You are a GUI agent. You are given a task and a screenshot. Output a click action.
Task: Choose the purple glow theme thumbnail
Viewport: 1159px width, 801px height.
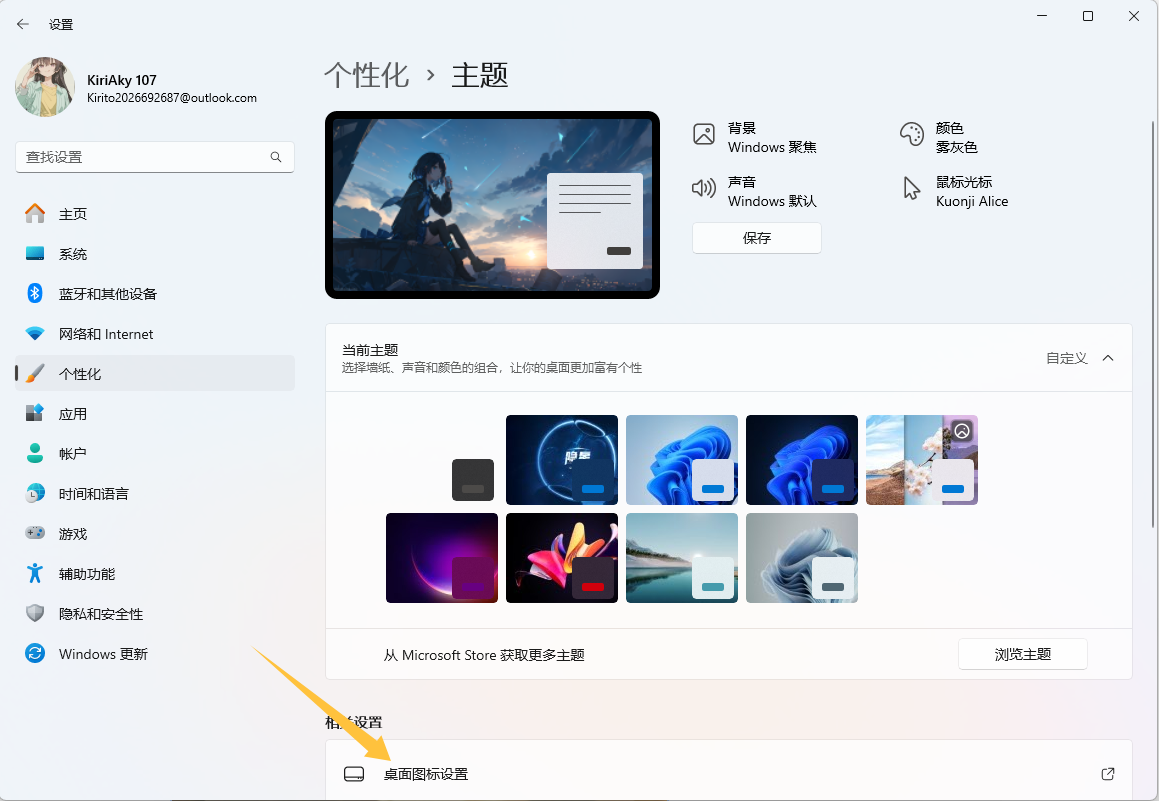coord(441,558)
